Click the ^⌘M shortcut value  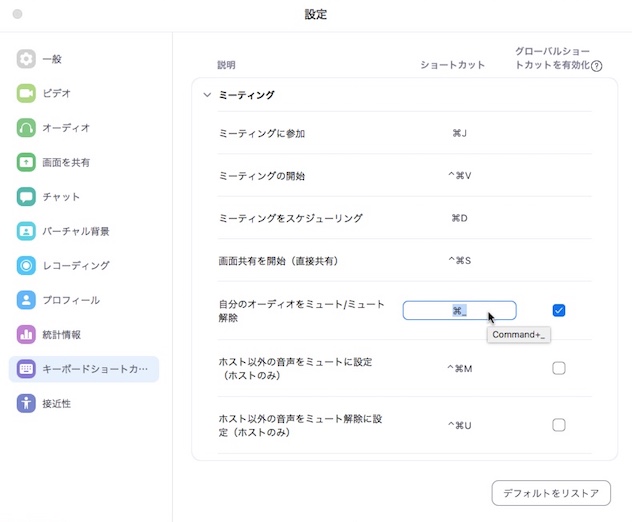(x=459, y=368)
